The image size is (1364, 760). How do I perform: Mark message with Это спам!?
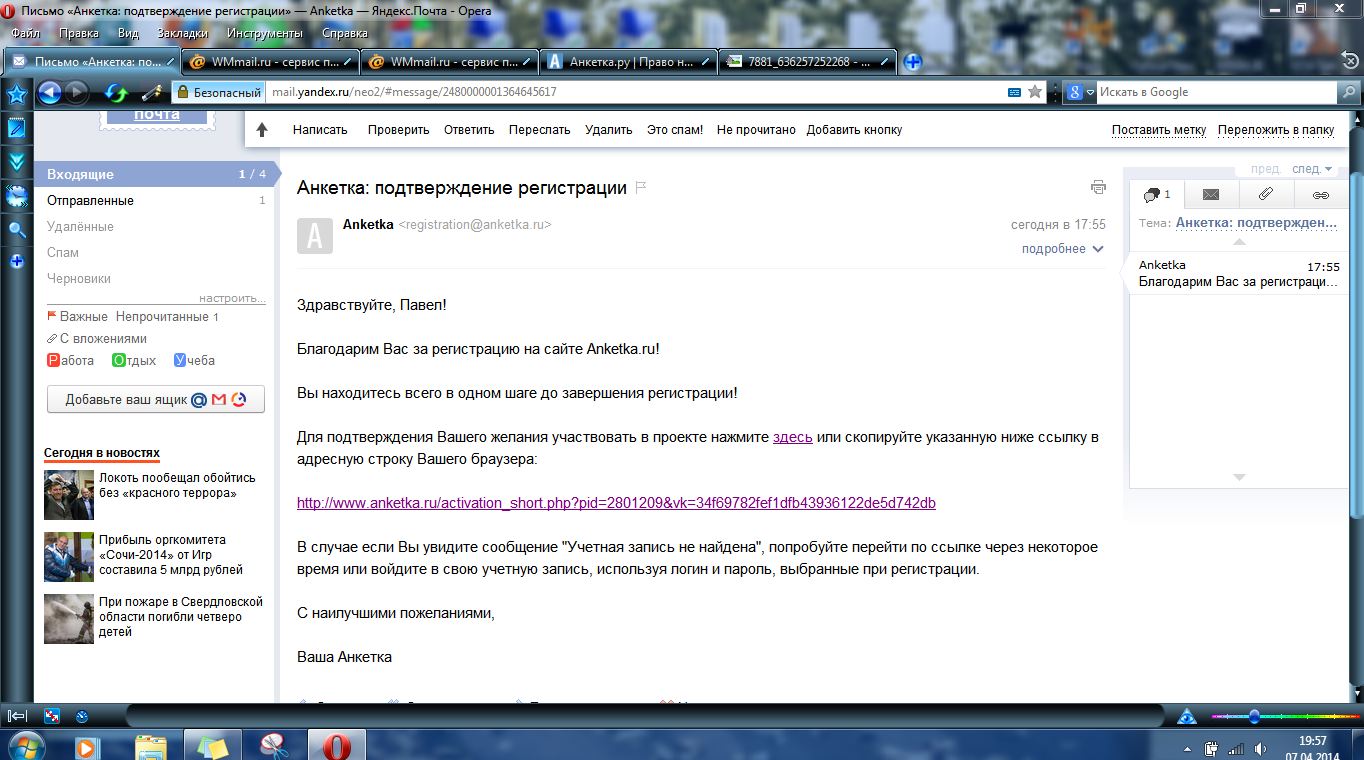click(675, 130)
